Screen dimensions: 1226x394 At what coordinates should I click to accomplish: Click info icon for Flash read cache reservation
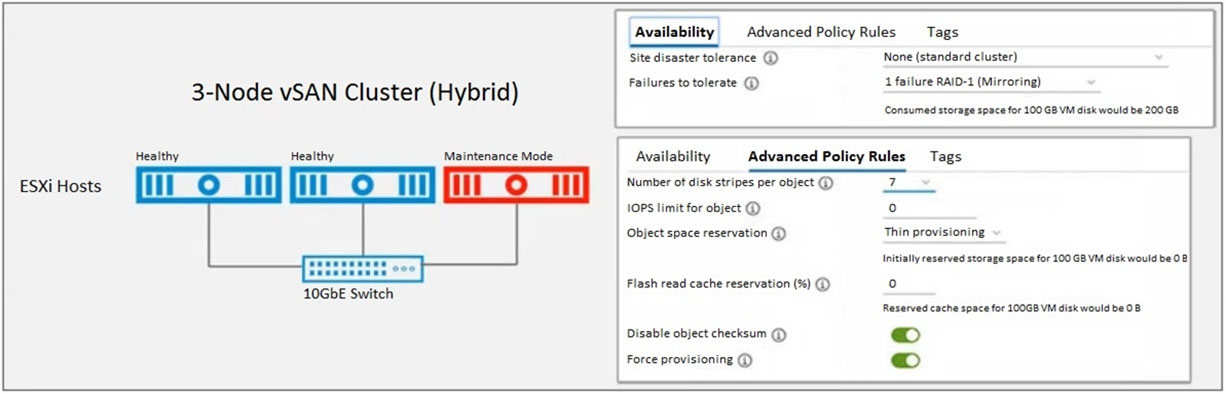pyautogui.click(x=823, y=284)
